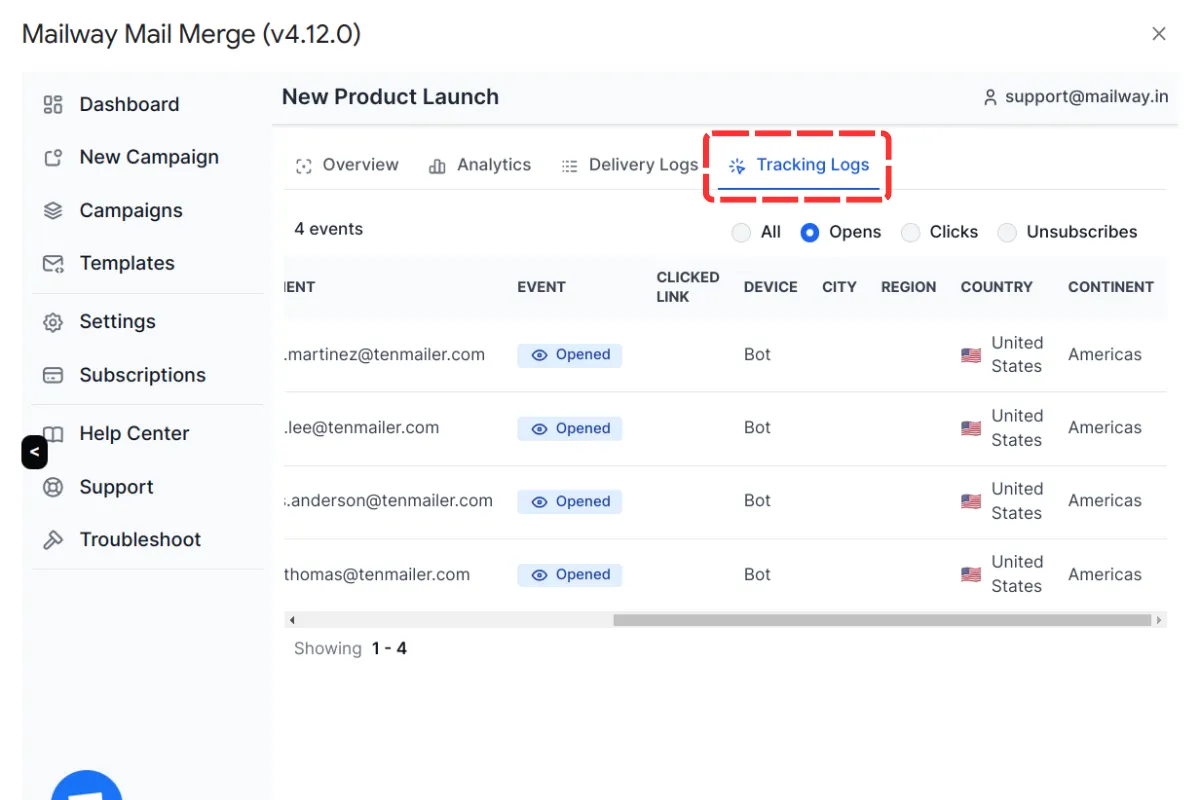Click the horizontal scrollbar thumb
1200x800 pixels.
coord(882,620)
